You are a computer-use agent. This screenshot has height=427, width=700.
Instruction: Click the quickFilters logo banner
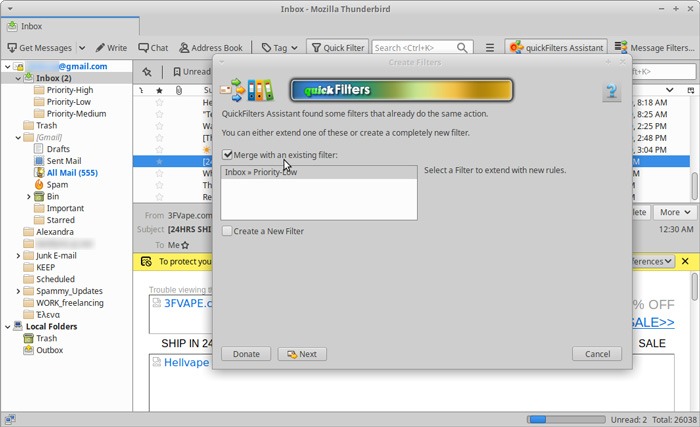(x=401, y=90)
